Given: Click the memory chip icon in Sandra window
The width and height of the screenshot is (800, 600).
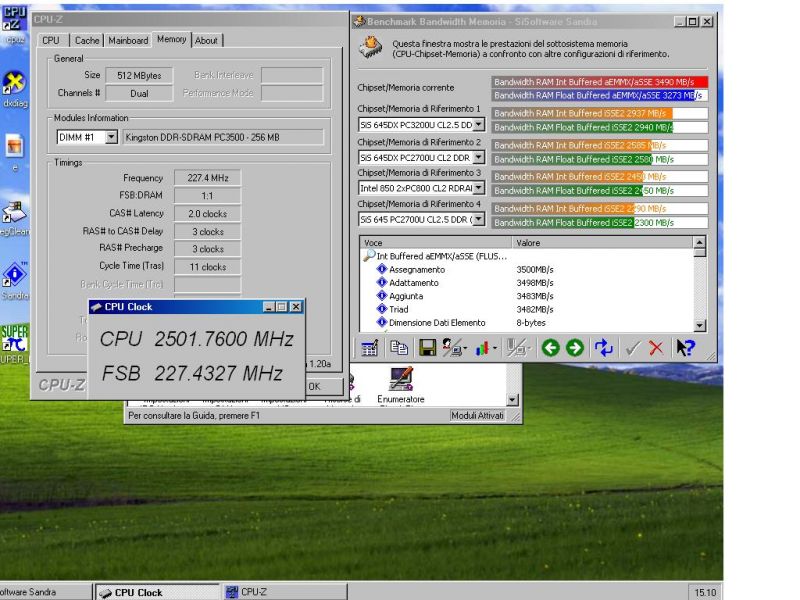Looking at the screenshot, I should coord(371,48).
